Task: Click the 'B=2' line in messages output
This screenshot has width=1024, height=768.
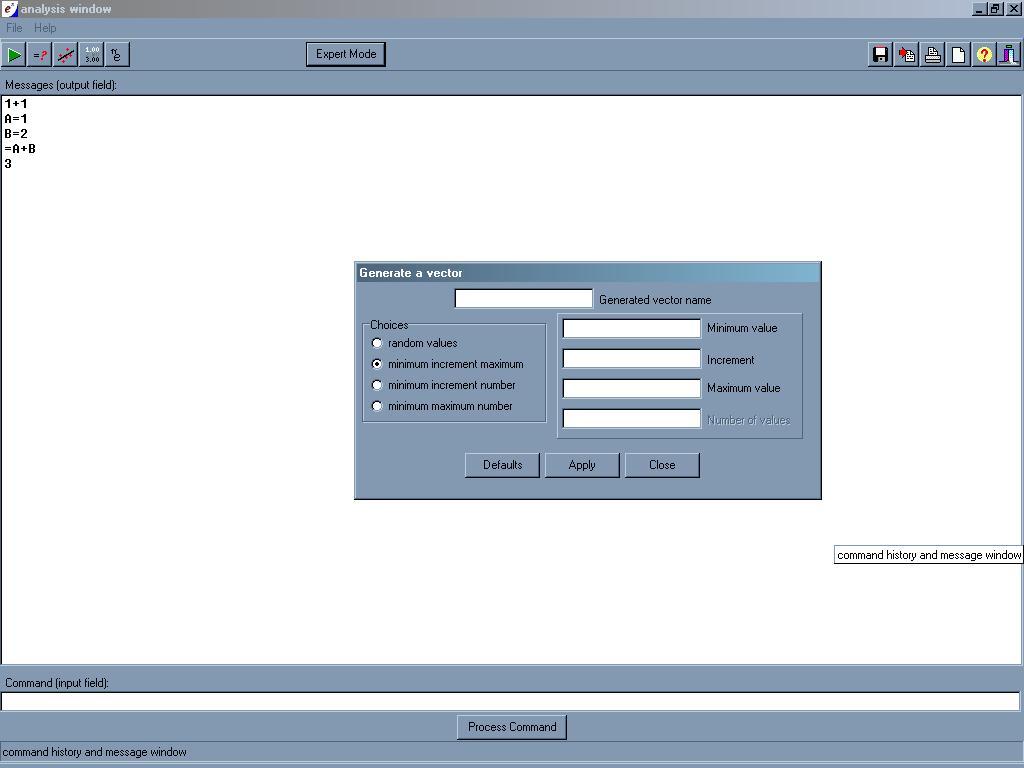Action: (x=16, y=134)
